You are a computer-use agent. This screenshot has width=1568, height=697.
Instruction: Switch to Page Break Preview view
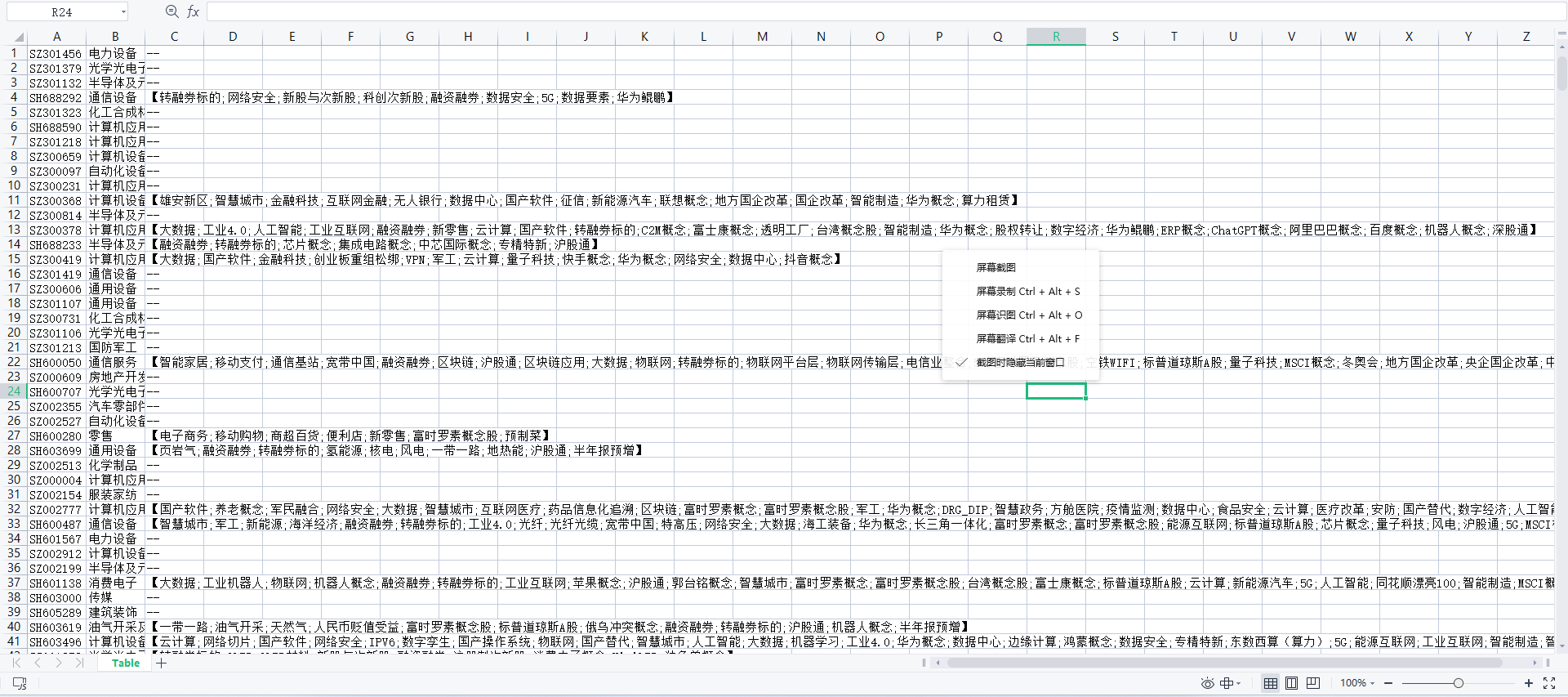tap(1313, 683)
